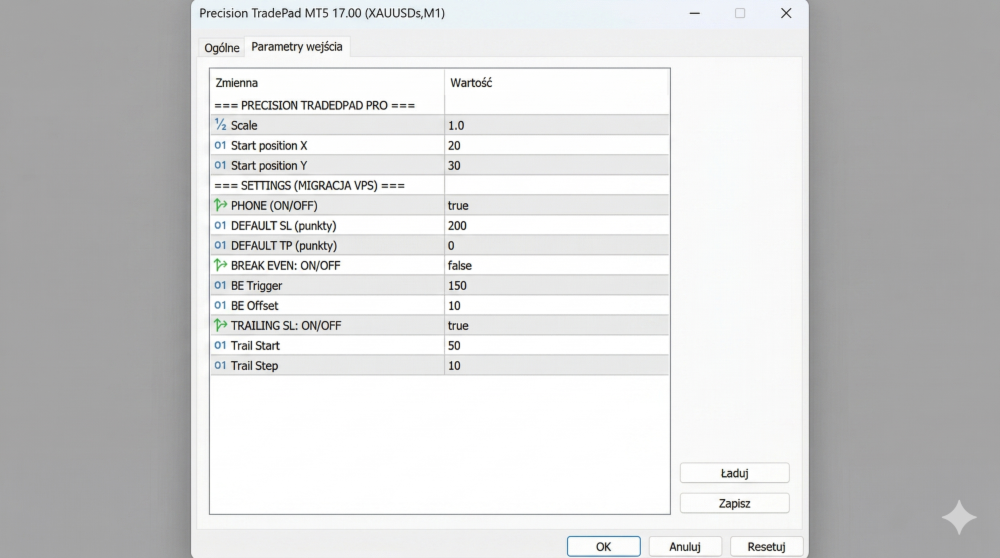
Task: Select the 'DEFAULT TP (punkty)' label
Action: [x=284, y=246]
